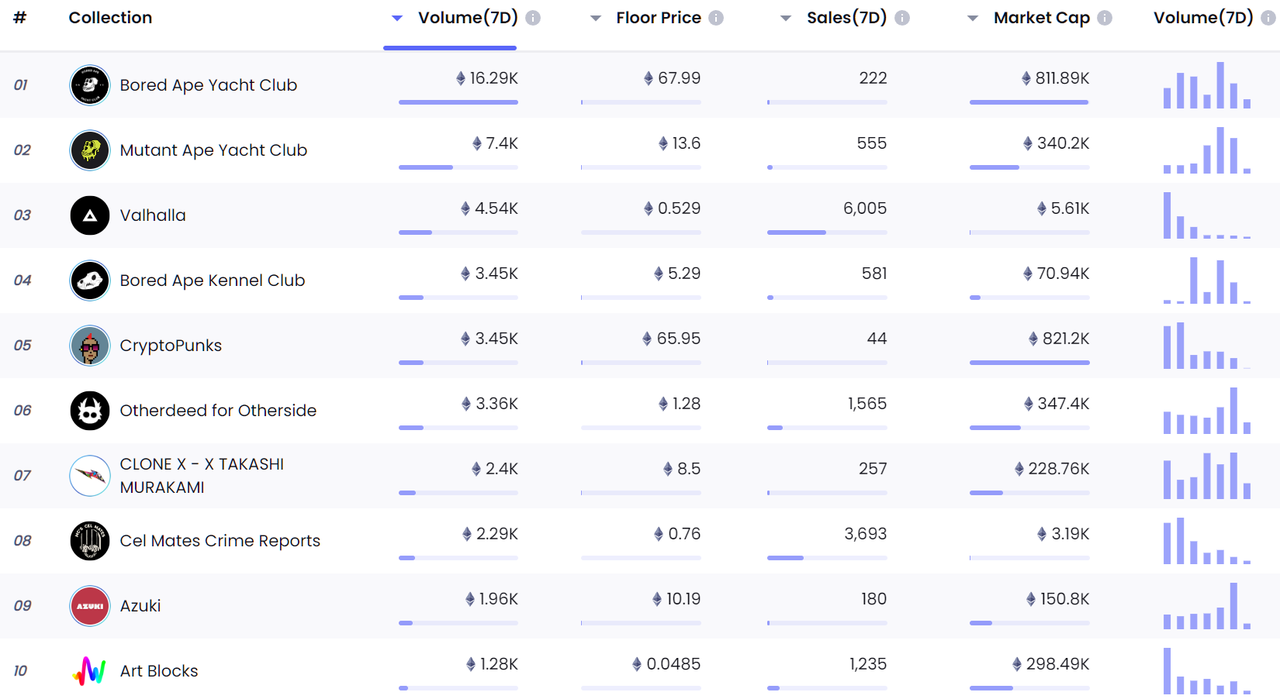Click the Art Blocks rainbow logo icon

[x=90, y=671]
